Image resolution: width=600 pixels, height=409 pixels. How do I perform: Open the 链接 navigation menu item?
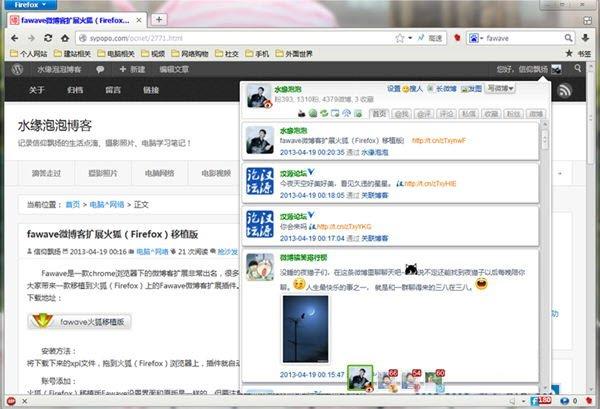pyautogui.click(x=151, y=90)
